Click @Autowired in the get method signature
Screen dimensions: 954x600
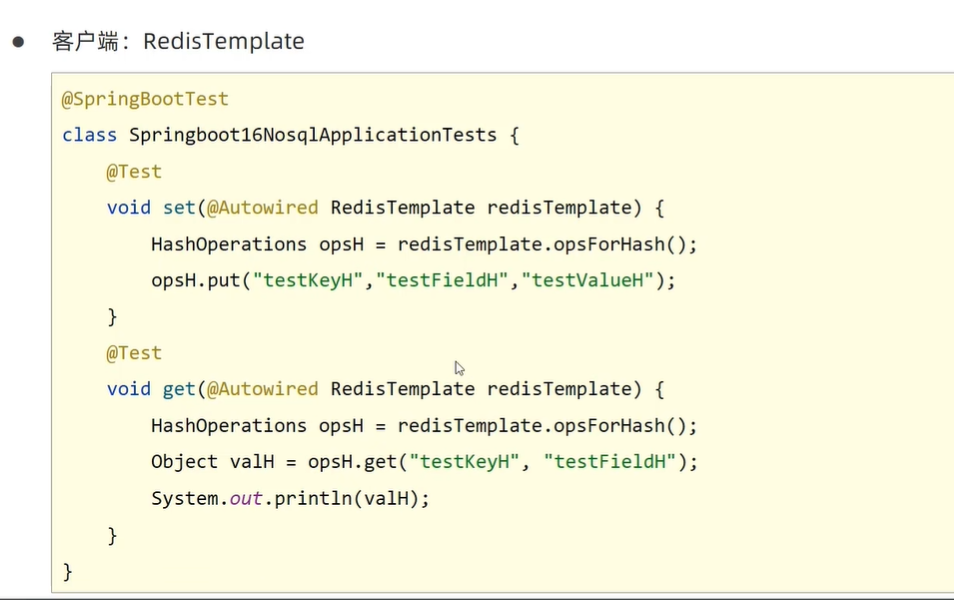point(263,389)
